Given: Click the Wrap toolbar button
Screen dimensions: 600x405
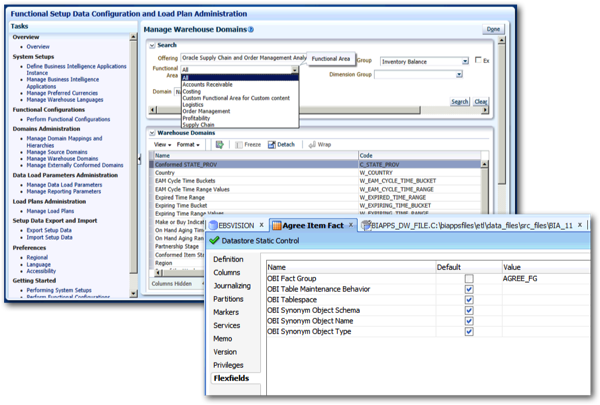Looking at the screenshot, I should (320, 145).
